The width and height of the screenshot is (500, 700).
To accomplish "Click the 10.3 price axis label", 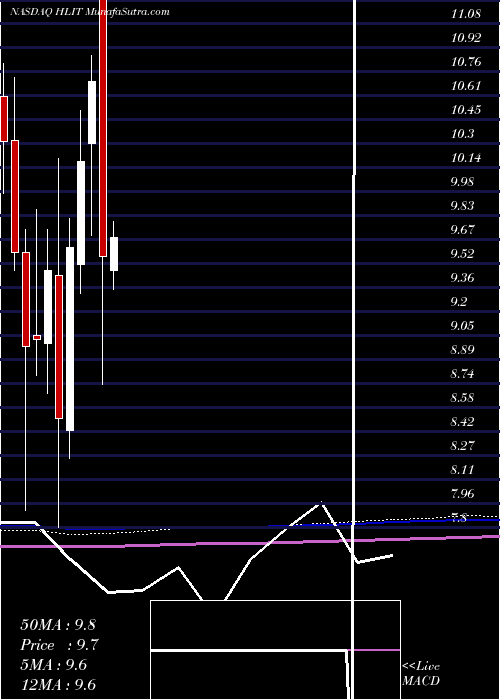I will coord(462,134).
